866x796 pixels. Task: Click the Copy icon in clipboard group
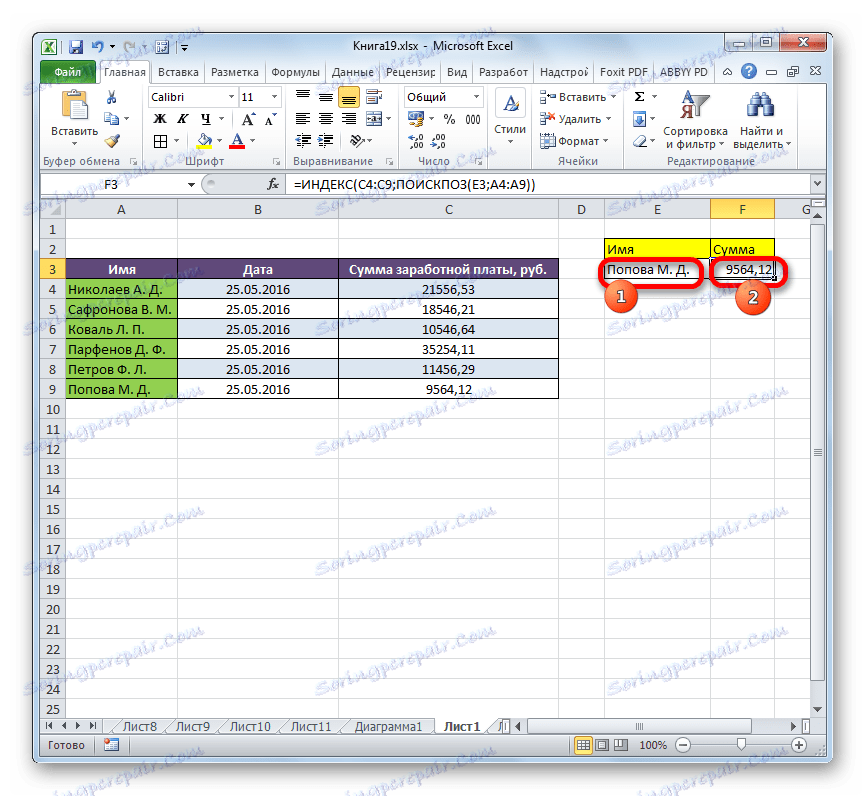[112, 119]
